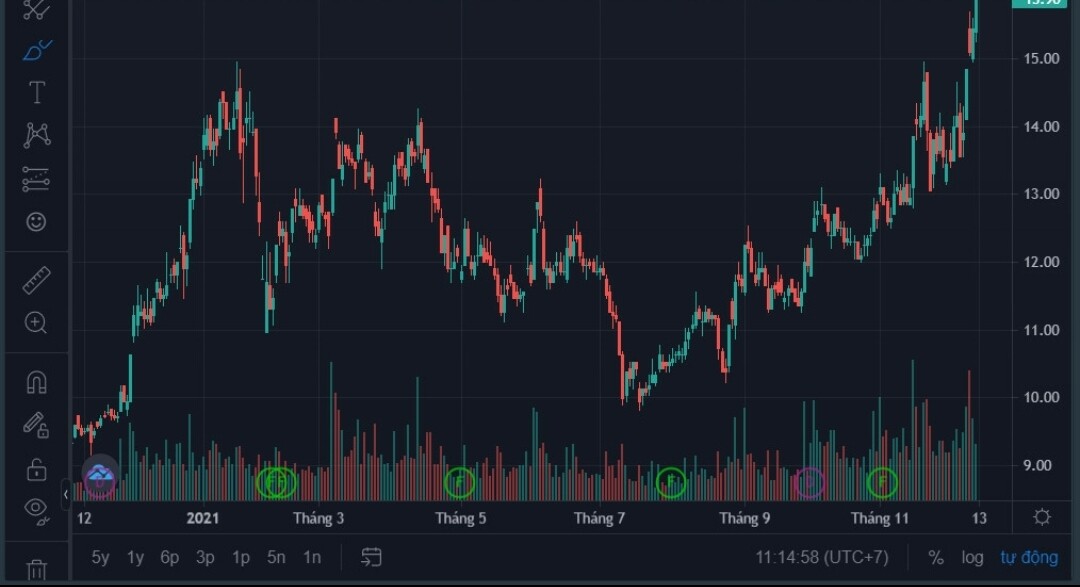Open the emoji icons tool
The height and width of the screenshot is (587, 1080).
37,222
